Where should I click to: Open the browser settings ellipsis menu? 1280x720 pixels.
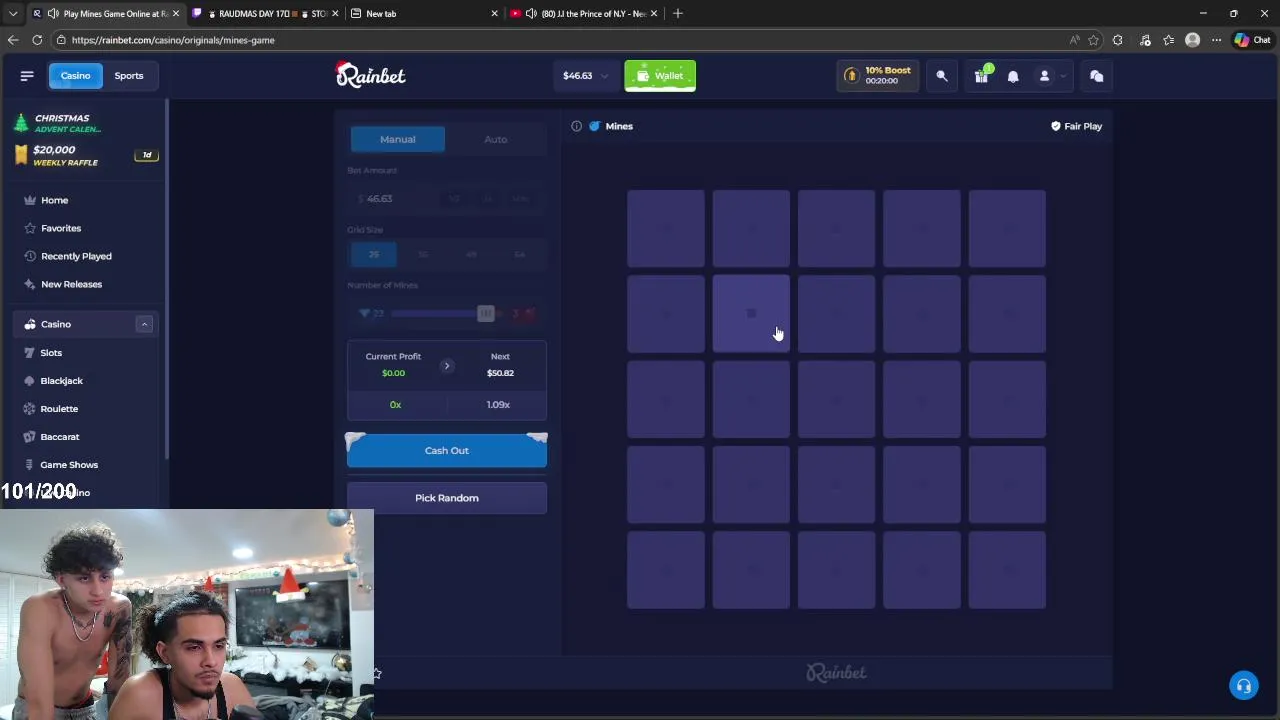pyautogui.click(x=1216, y=40)
